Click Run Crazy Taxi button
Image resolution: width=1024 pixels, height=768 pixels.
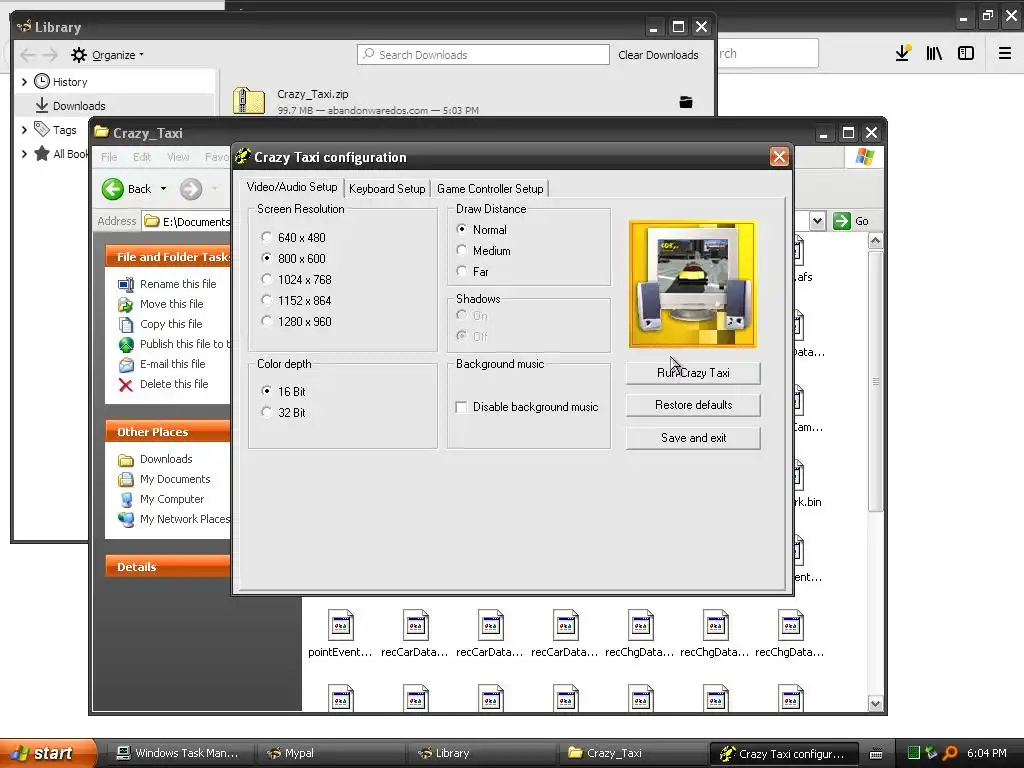(693, 373)
